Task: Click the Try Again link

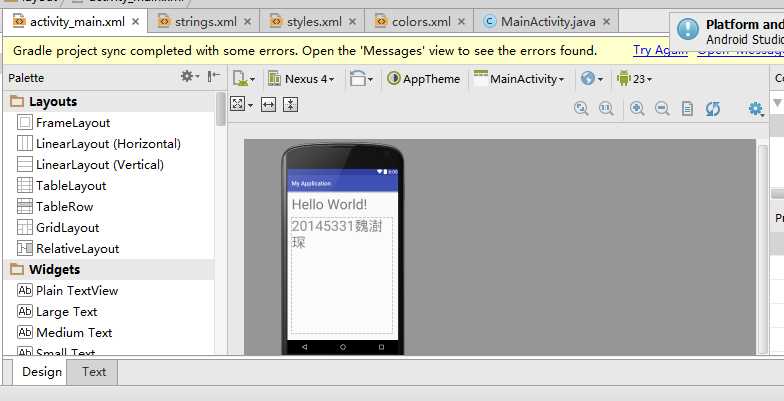Action: pyautogui.click(x=660, y=50)
